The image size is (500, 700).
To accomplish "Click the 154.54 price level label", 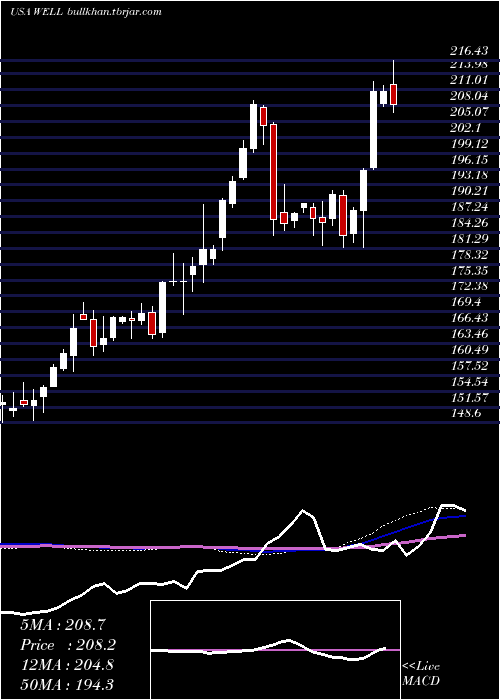I will pos(468,382).
